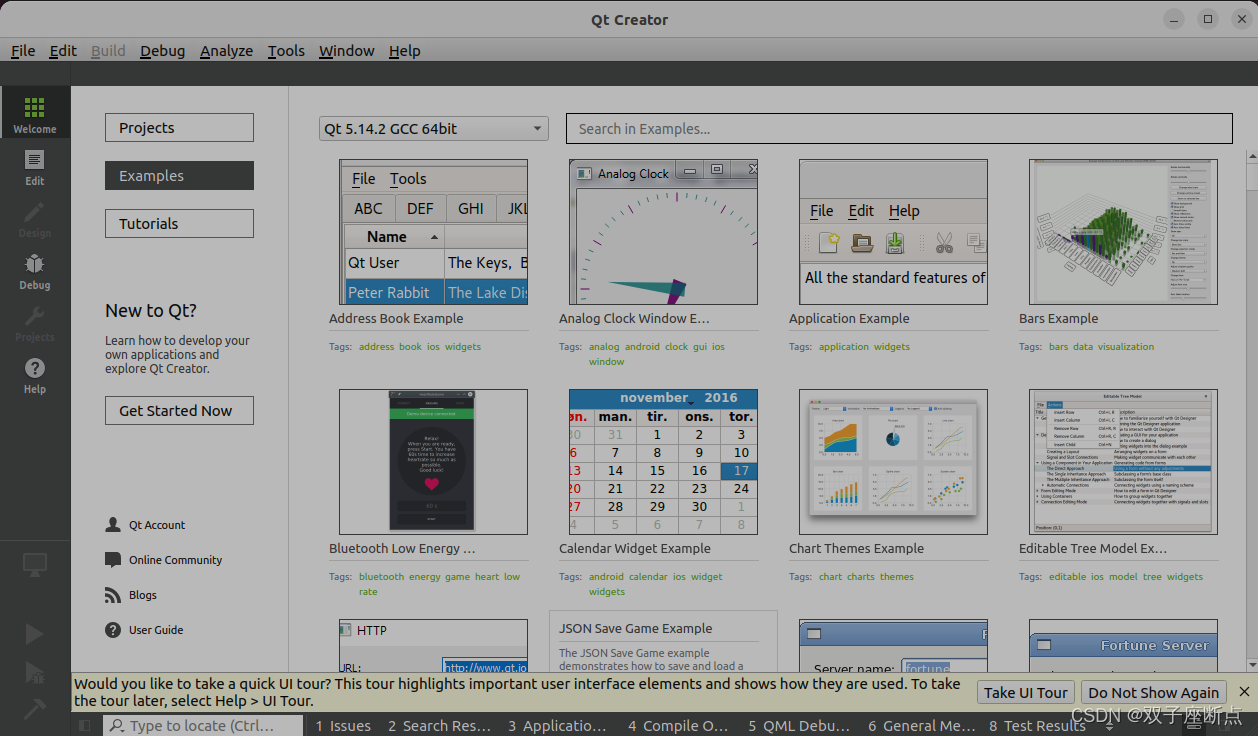Open the Window menu

(x=347, y=51)
